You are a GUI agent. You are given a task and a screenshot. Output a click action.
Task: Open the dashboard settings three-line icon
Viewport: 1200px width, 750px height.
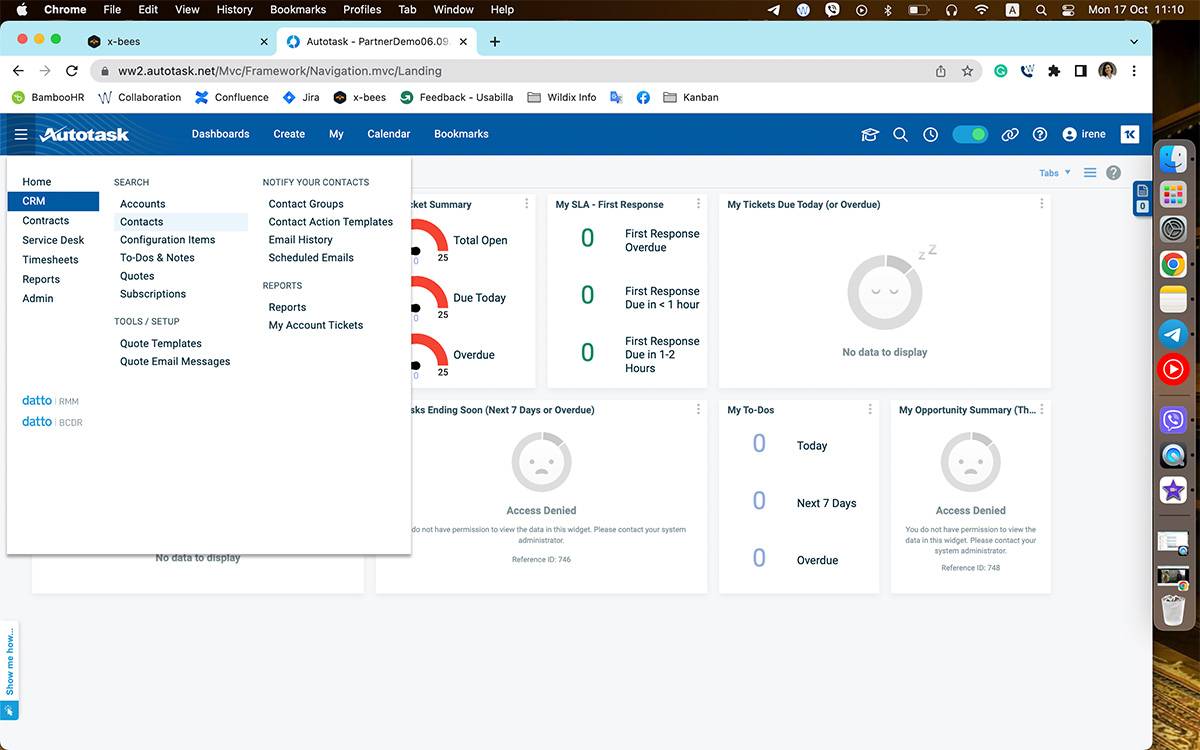[1090, 173]
